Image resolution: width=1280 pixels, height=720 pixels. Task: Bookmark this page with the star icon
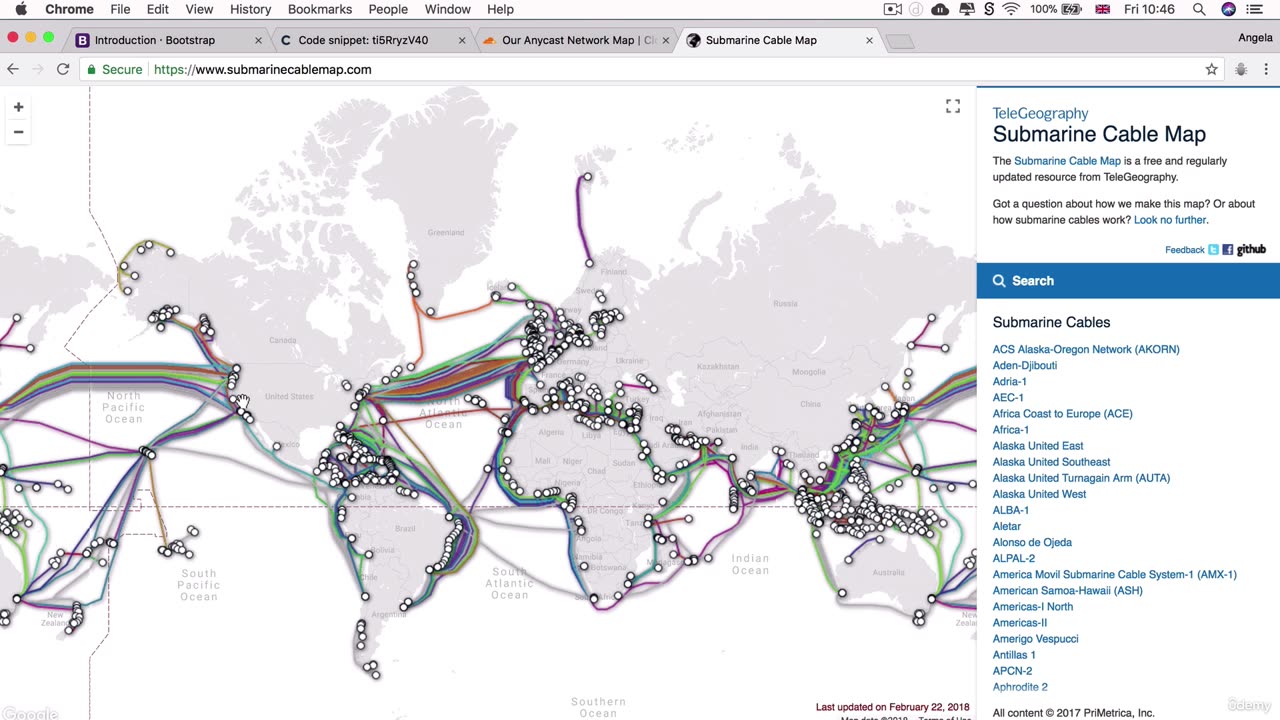click(x=1212, y=69)
